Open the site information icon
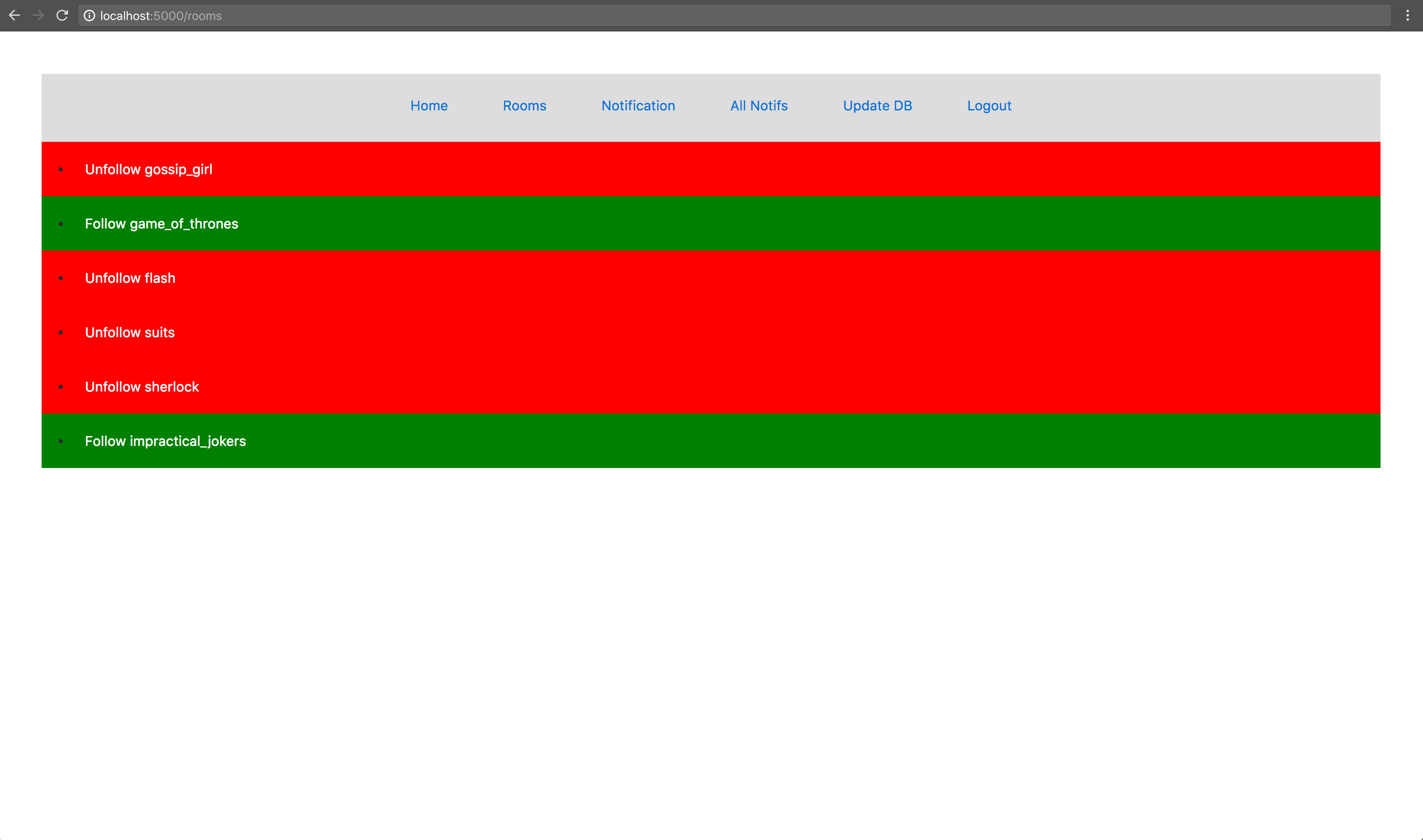1423x840 pixels. click(90, 16)
